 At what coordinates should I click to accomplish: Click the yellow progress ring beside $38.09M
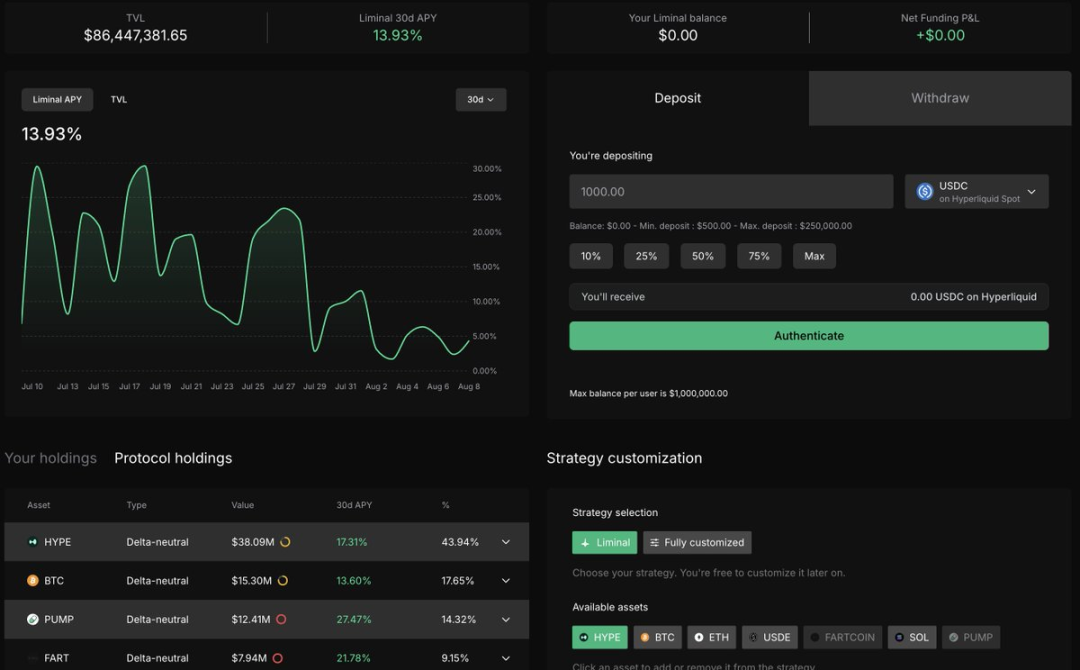click(285, 541)
